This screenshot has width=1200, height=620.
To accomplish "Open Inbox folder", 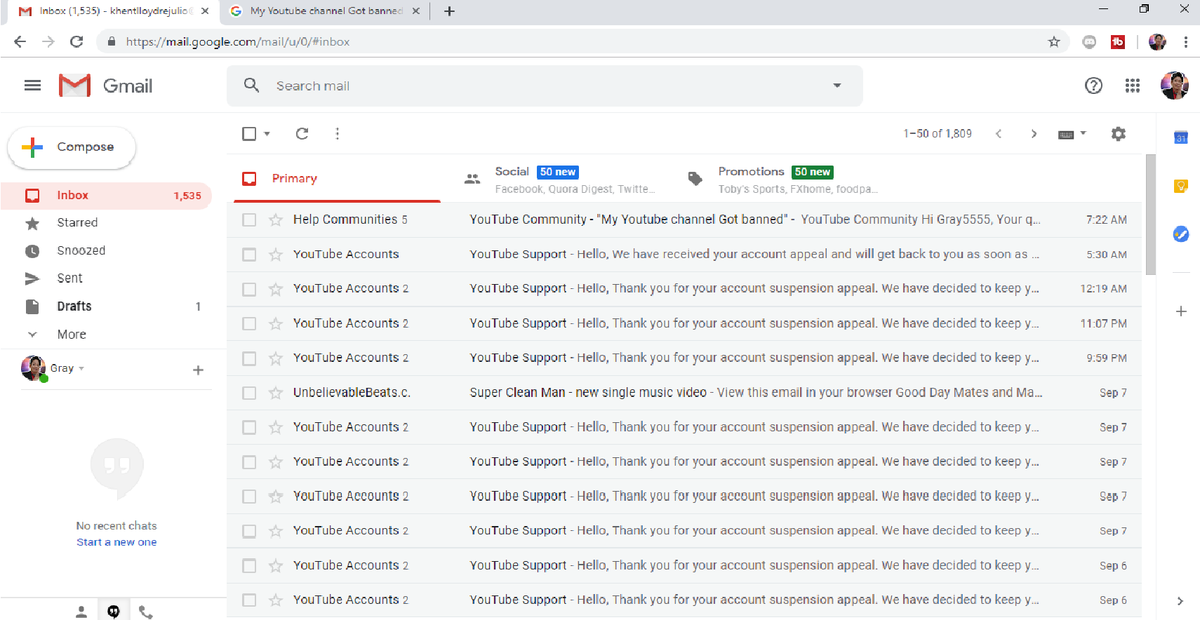I will point(106,196).
